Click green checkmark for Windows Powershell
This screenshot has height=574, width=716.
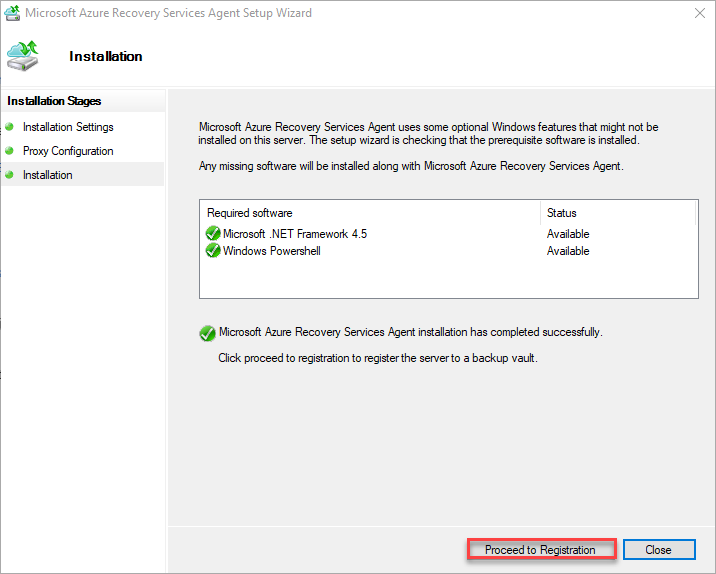(213, 251)
